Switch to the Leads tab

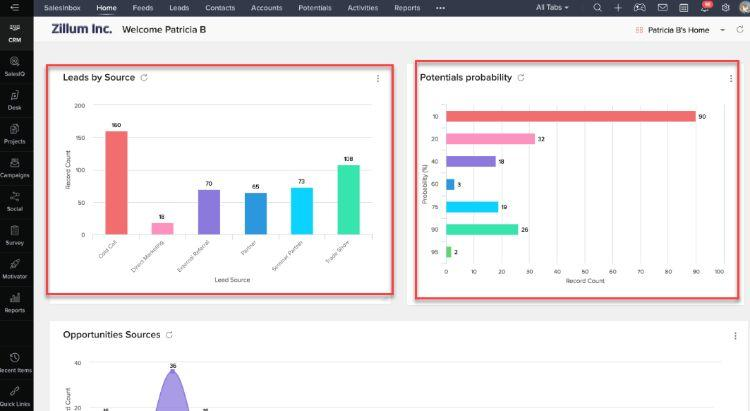pos(179,8)
